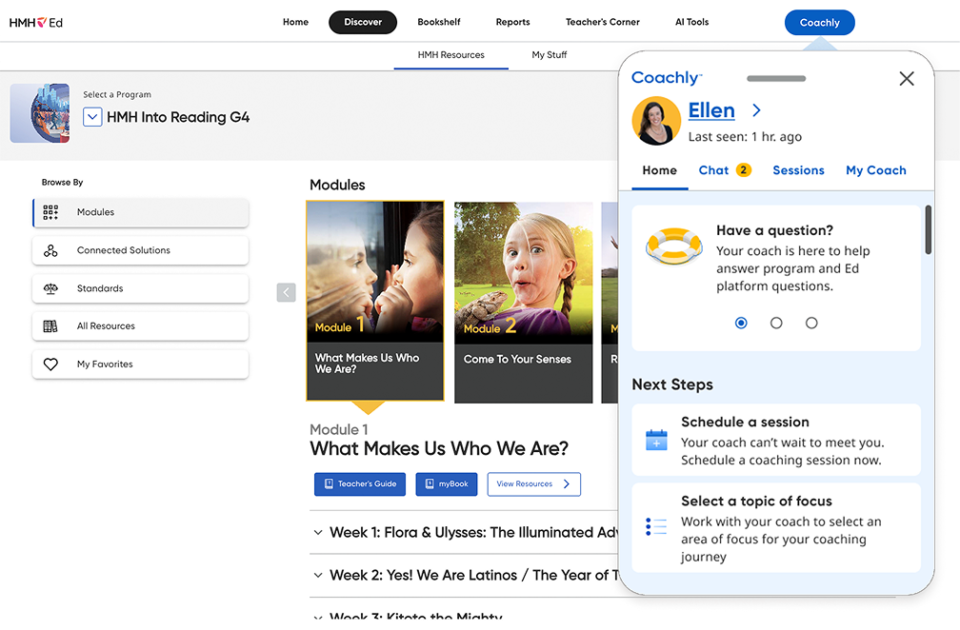Click the My Favorites heart icon
Image resolution: width=960 pixels, height=630 pixels.
coord(51,364)
